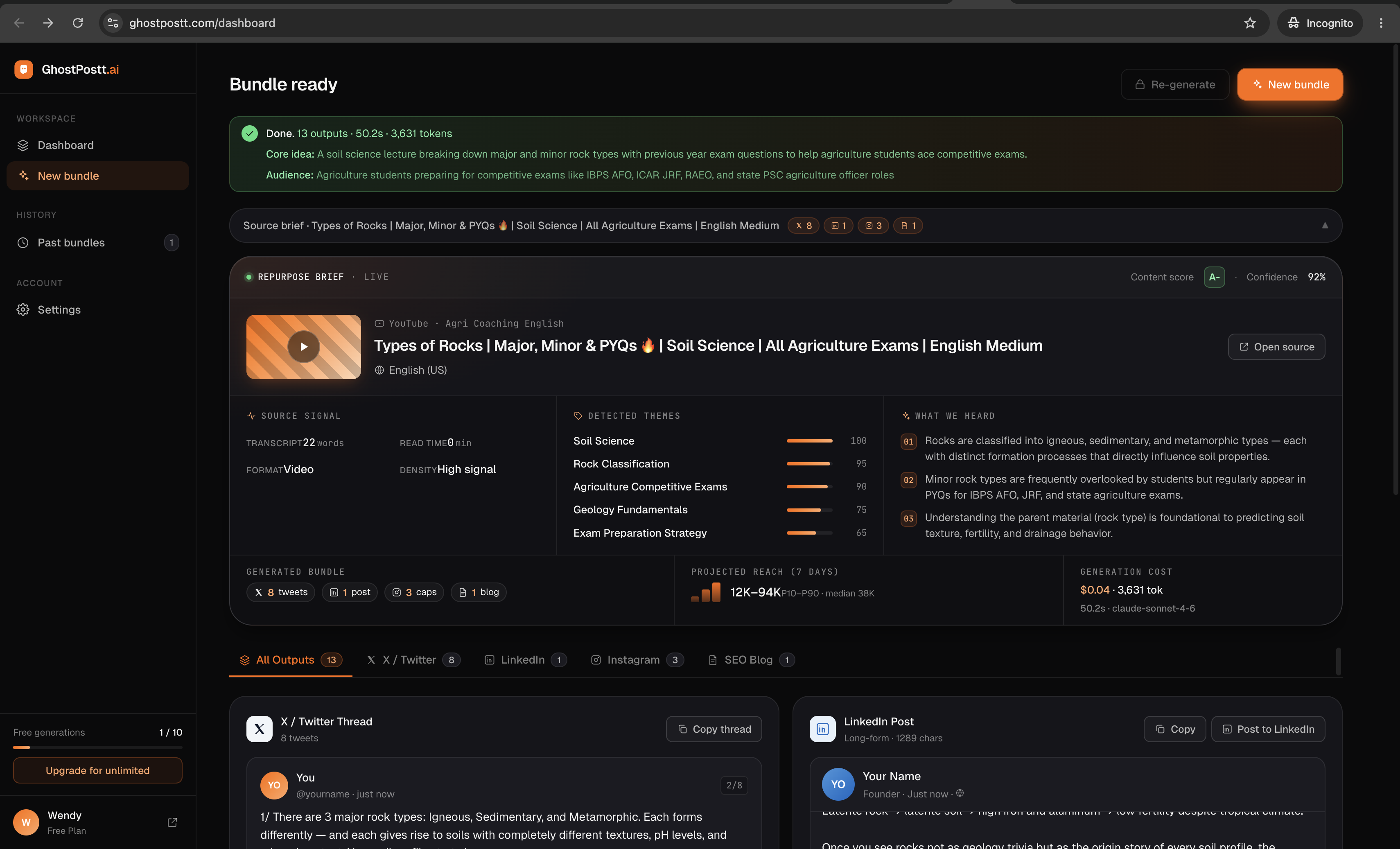Open Dashboard in the sidebar
Viewport: 1400px width, 849px height.
click(x=98, y=145)
